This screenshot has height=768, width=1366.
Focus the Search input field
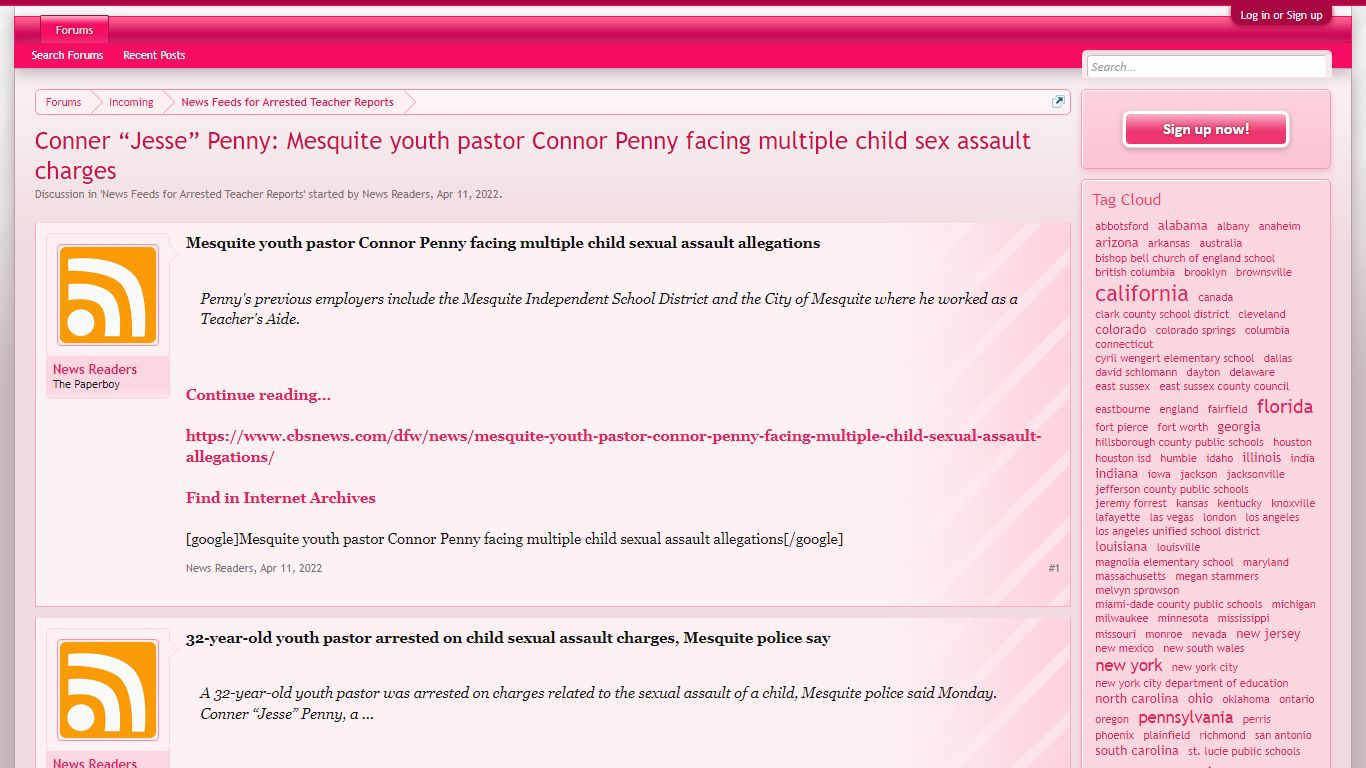1206,67
